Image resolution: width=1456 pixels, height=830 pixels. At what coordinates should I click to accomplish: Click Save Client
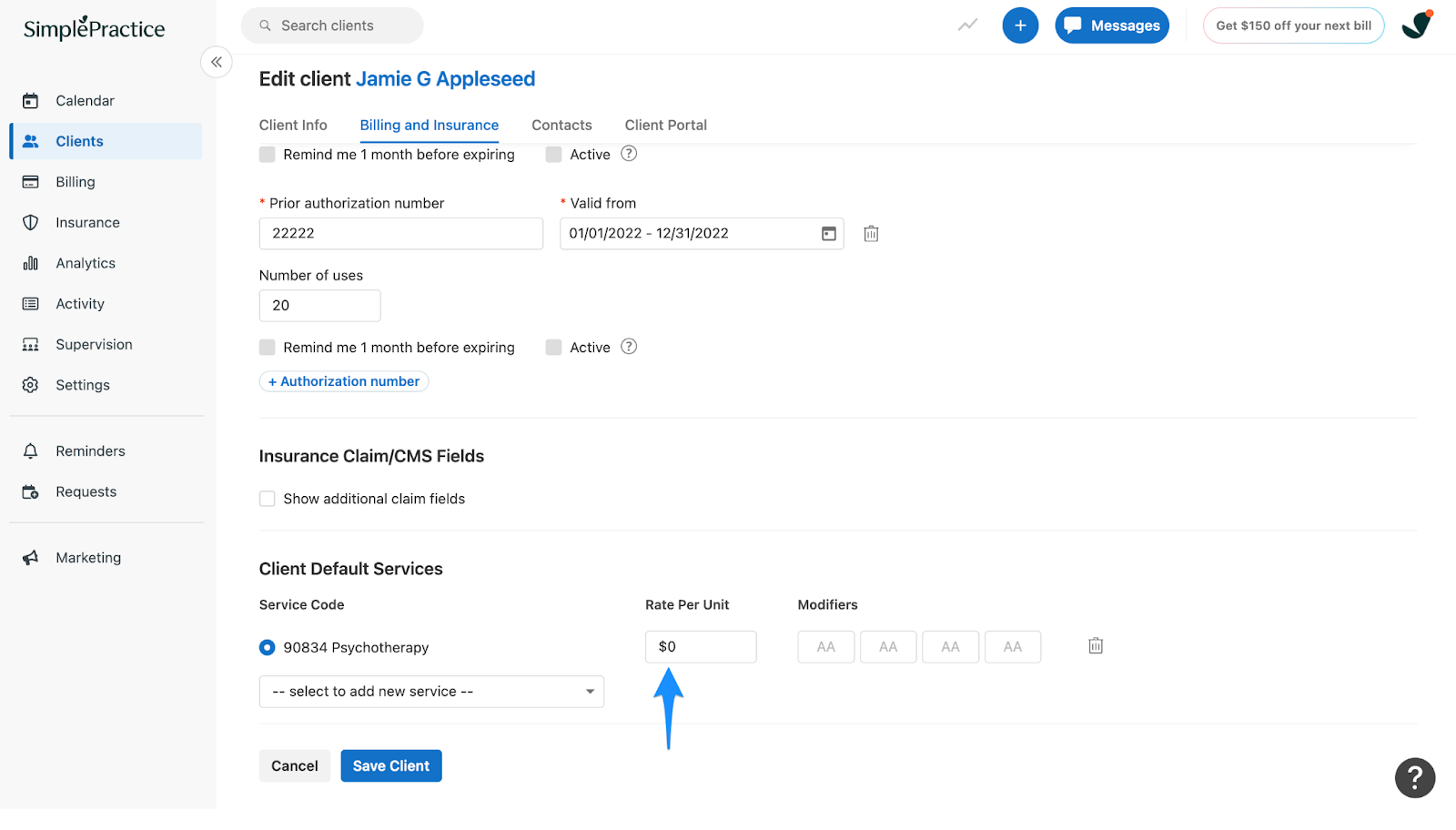(391, 766)
